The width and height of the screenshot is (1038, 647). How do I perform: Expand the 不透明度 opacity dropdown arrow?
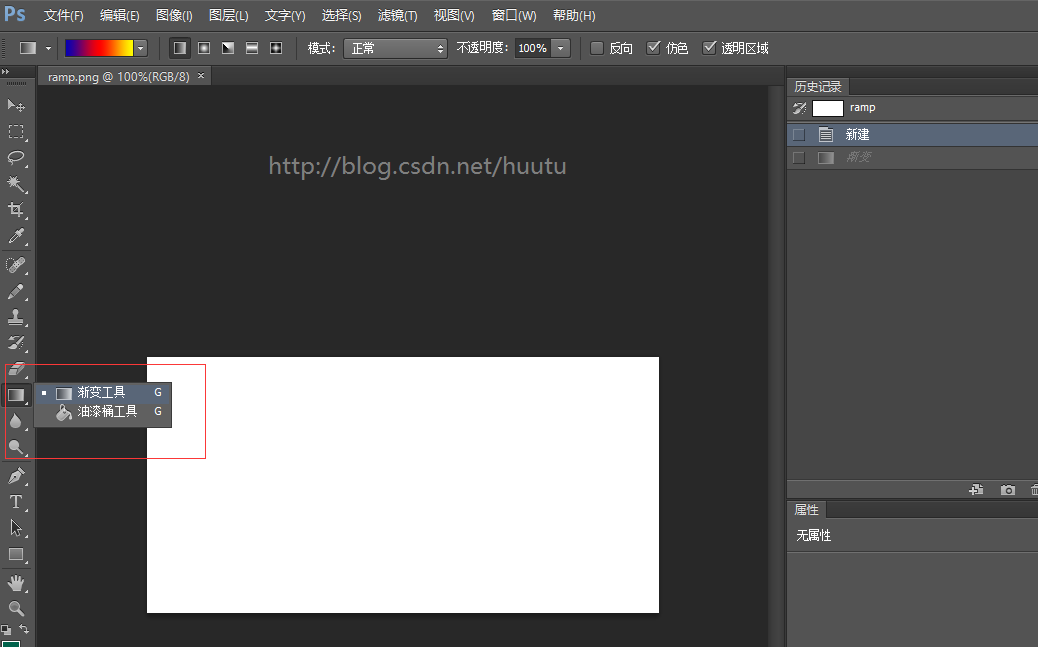561,48
